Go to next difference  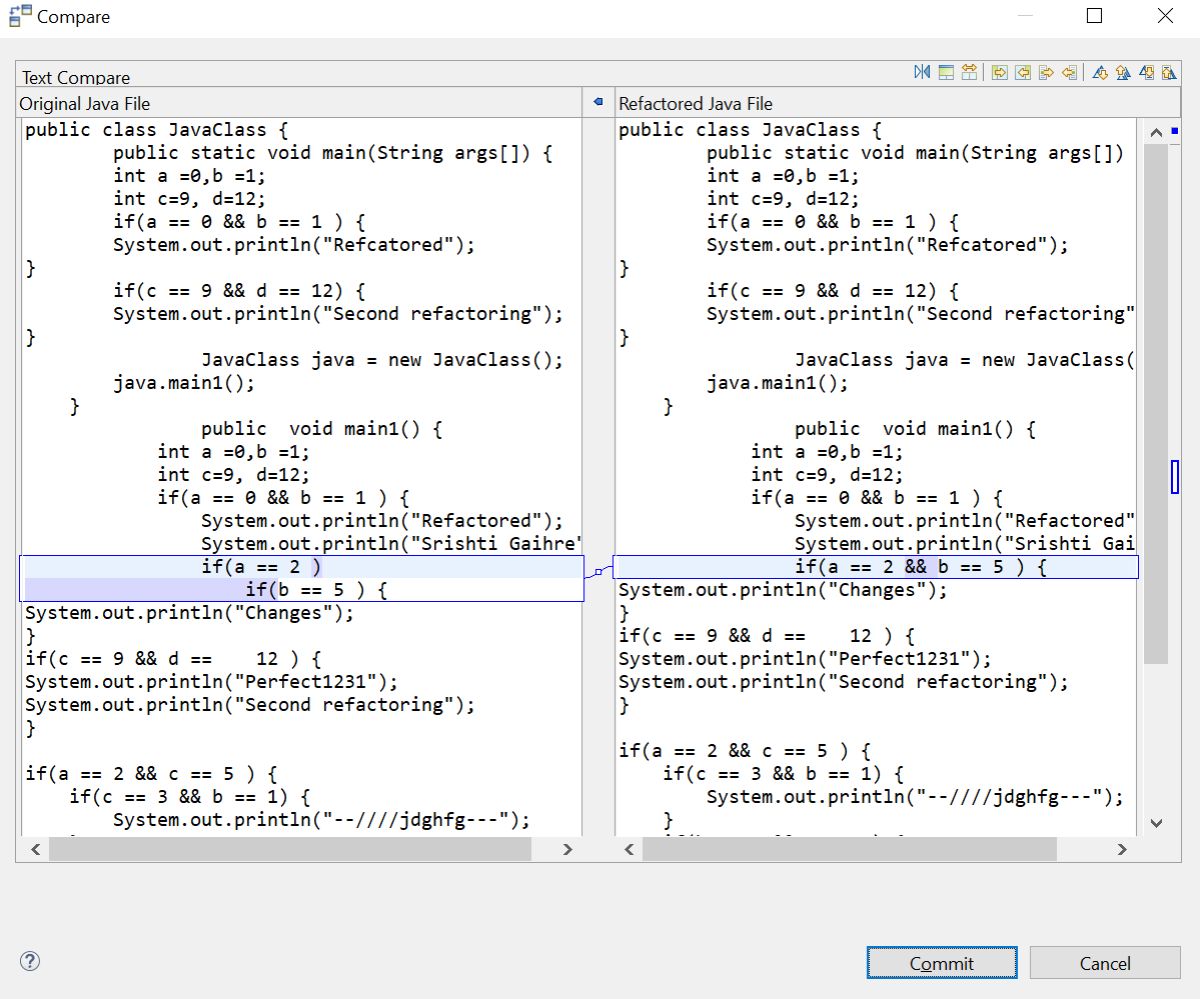1100,72
